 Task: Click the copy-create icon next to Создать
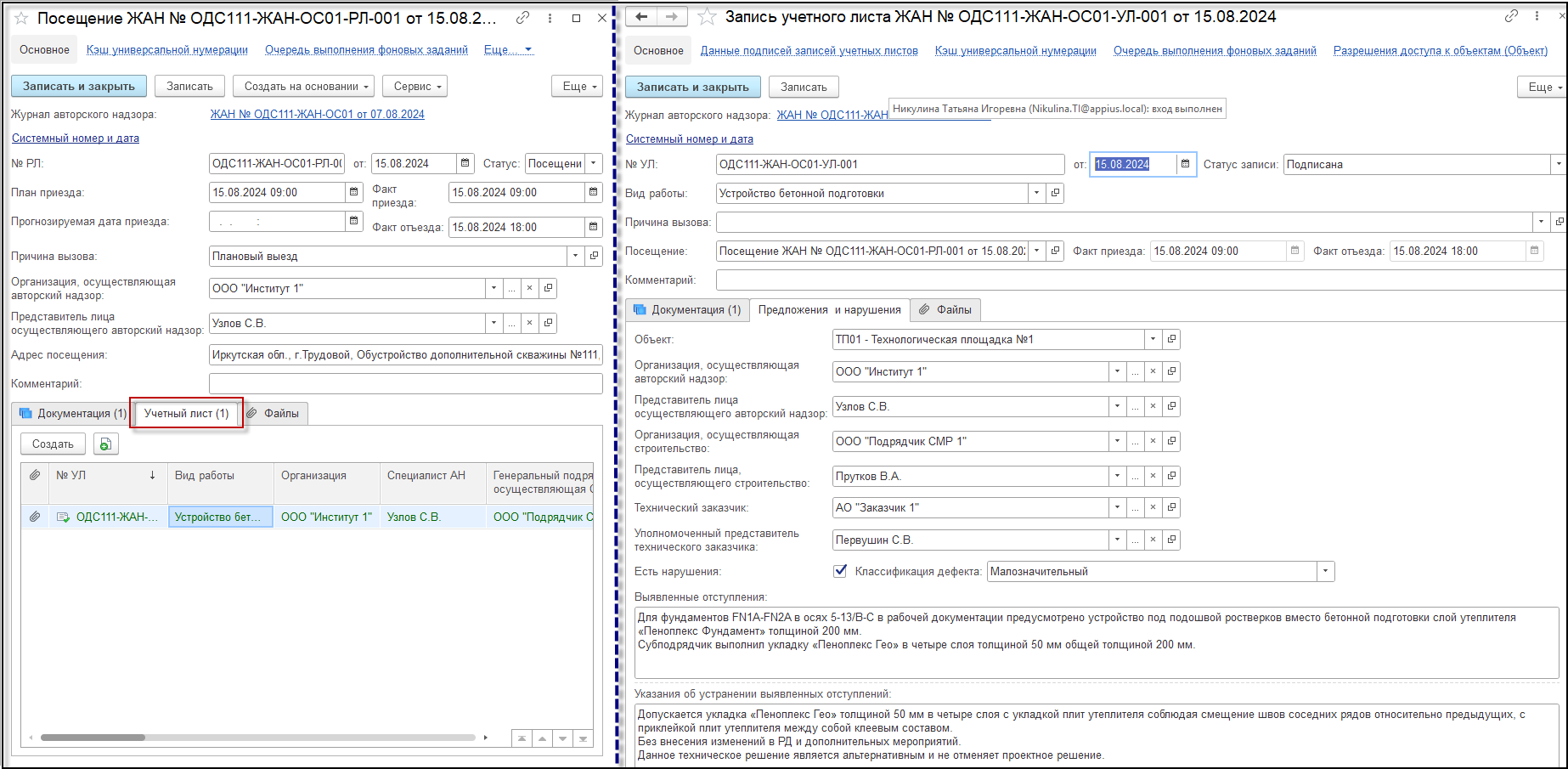[x=105, y=444]
